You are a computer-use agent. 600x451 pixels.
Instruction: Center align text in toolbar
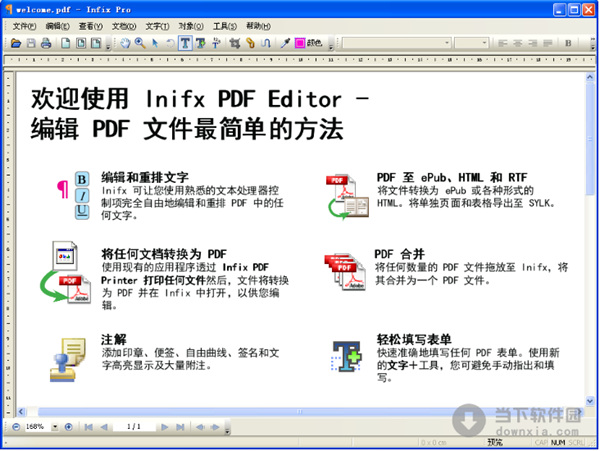click(x=517, y=43)
